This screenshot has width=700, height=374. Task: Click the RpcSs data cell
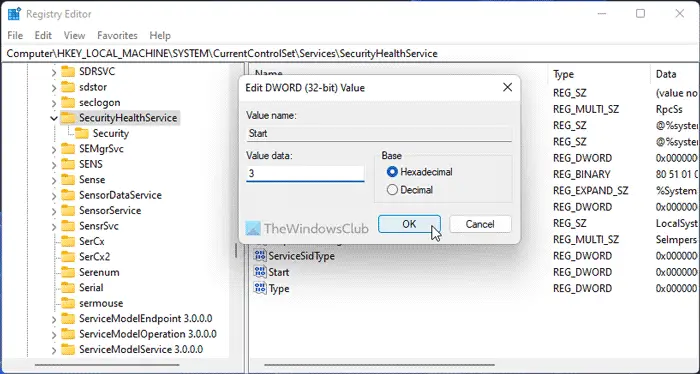pos(669,109)
